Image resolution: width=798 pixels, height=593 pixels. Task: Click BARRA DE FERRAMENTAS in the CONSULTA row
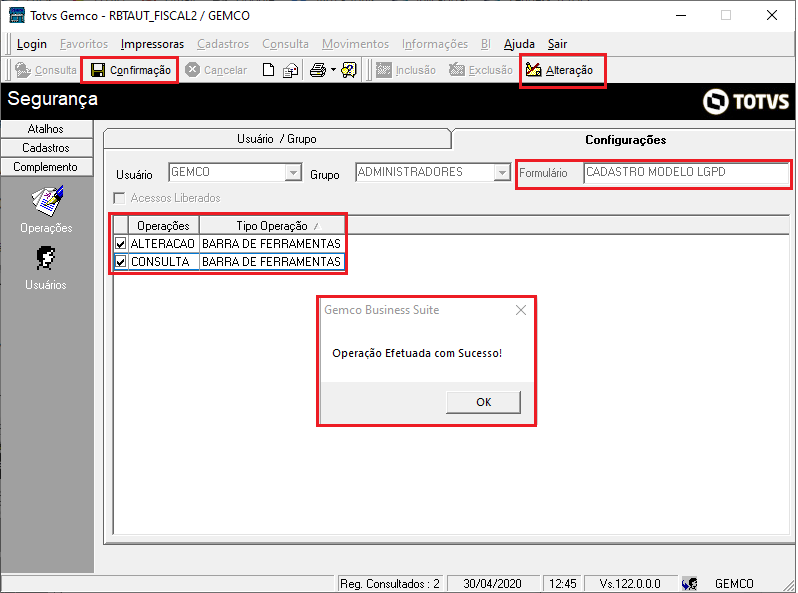point(272,262)
